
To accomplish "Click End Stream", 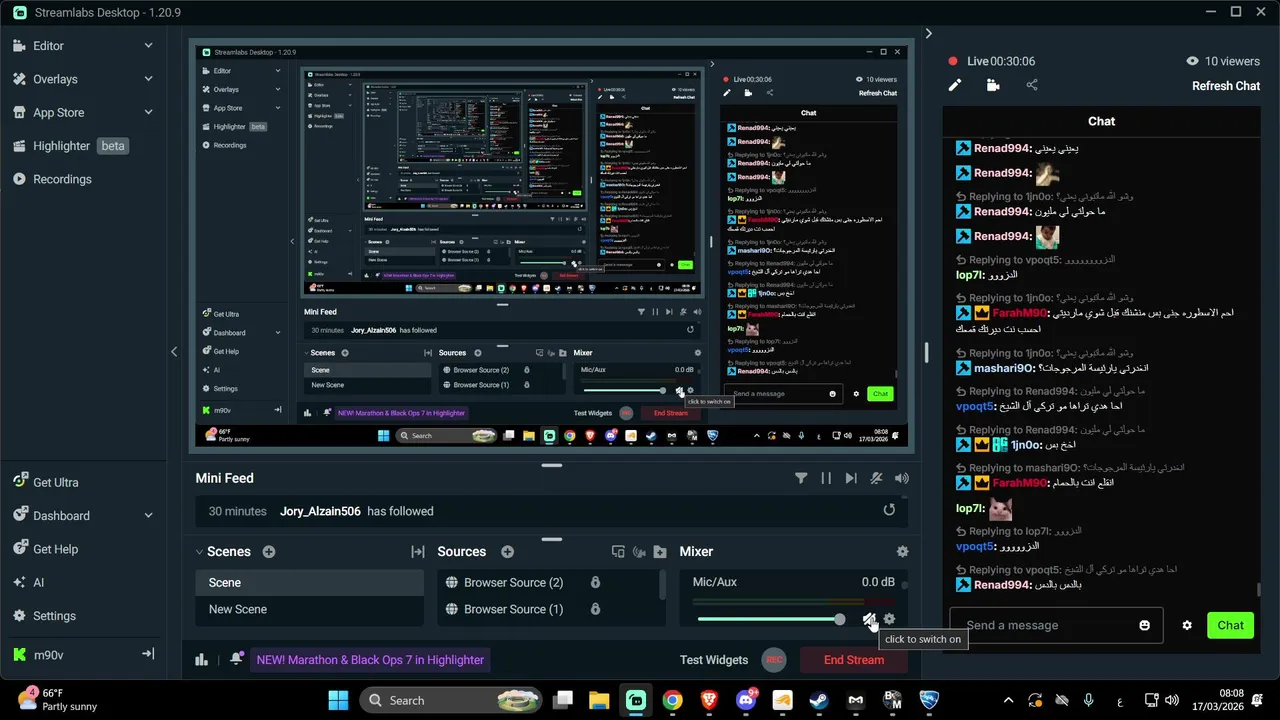I will click(x=854, y=660).
